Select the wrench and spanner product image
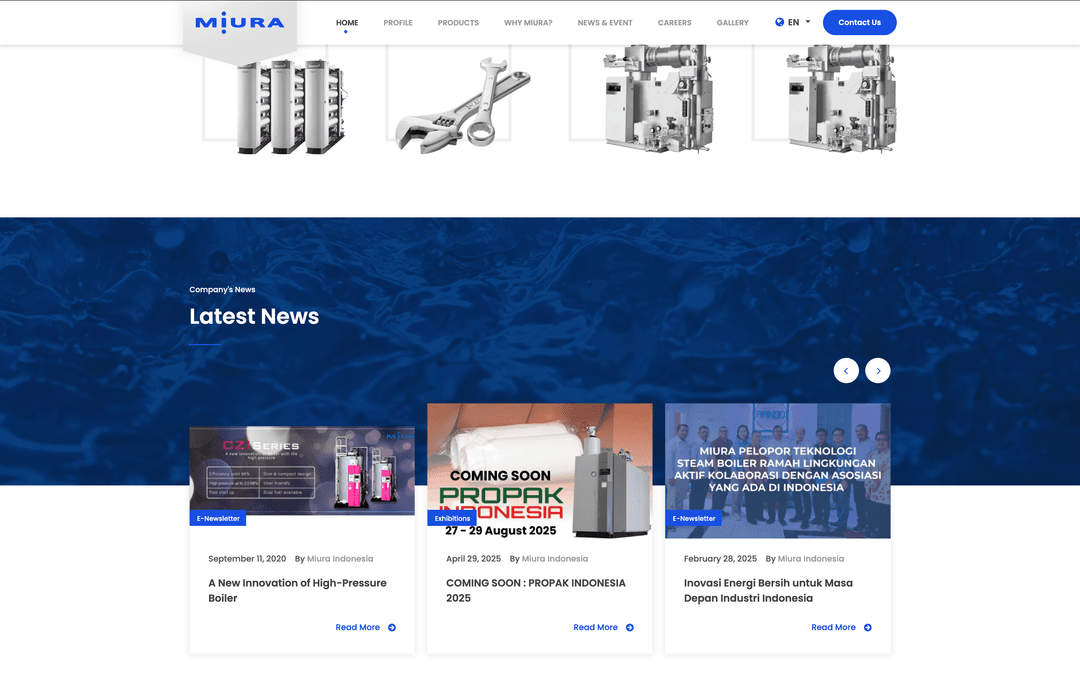This screenshot has width=1080, height=676. pyautogui.click(x=461, y=102)
